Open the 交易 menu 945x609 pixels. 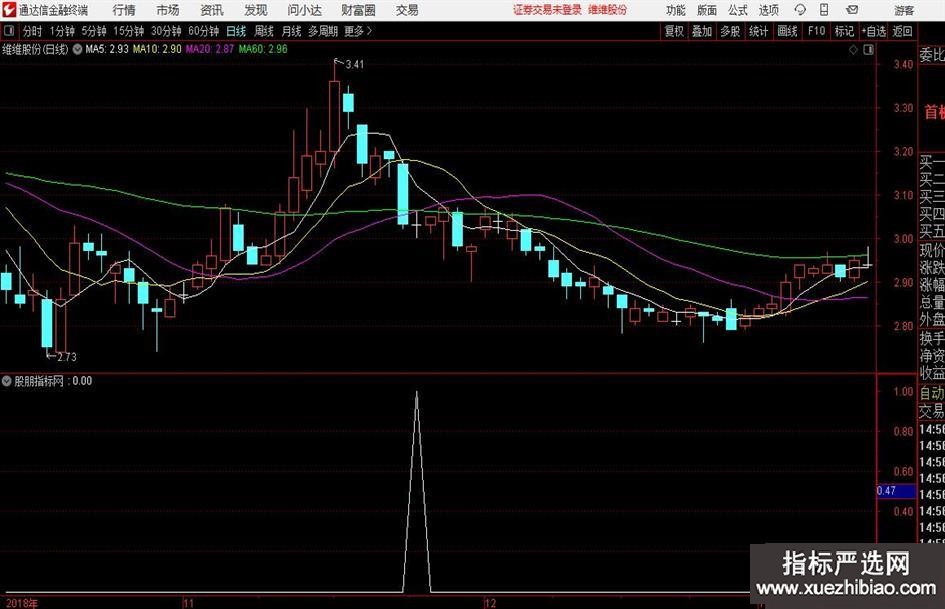click(407, 10)
